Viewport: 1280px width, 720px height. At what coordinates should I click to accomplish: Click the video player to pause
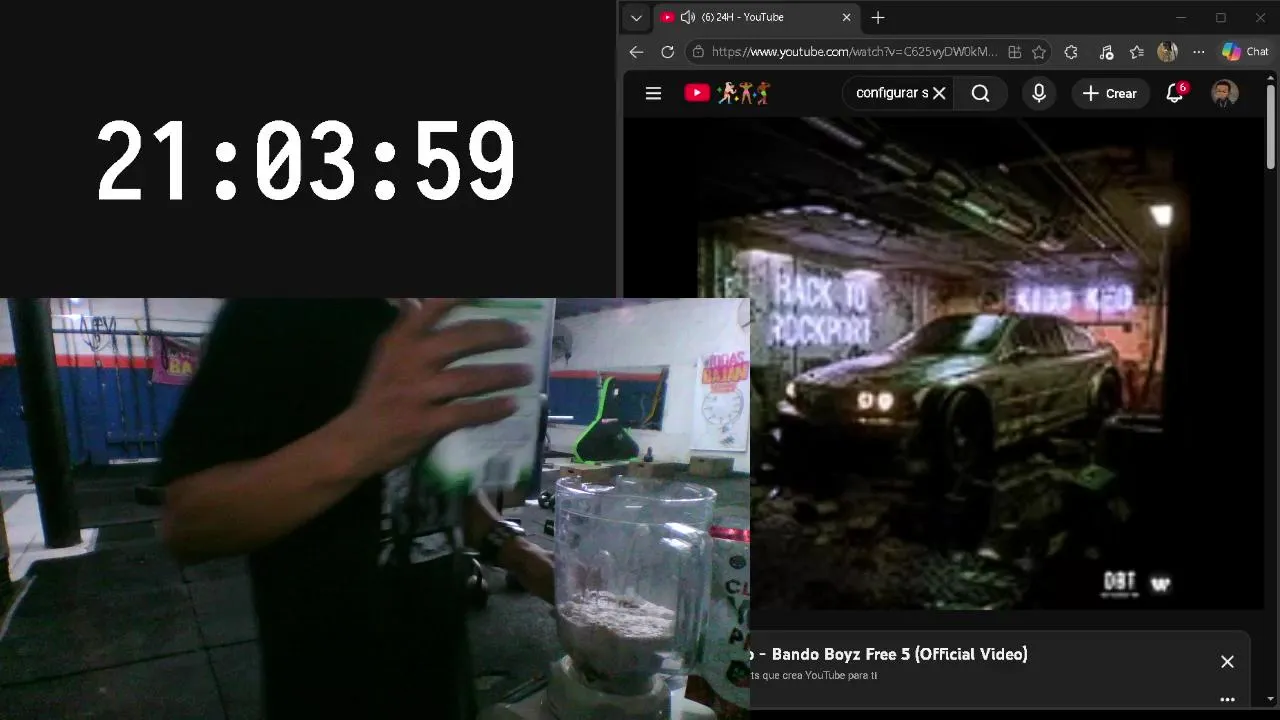[943, 363]
